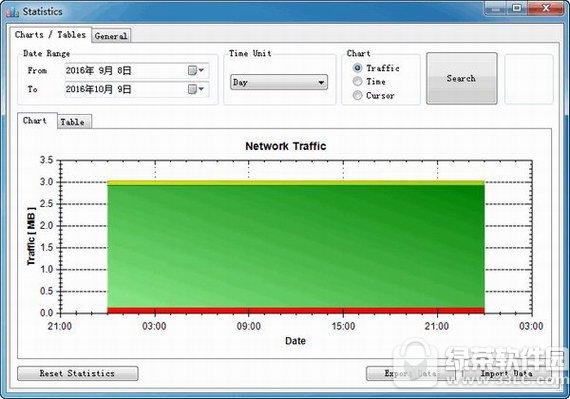Image resolution: width=570 pixels, height=399 pixels.
Task: Click the Traffic [MB] axis label
Action: pos(31,236)
